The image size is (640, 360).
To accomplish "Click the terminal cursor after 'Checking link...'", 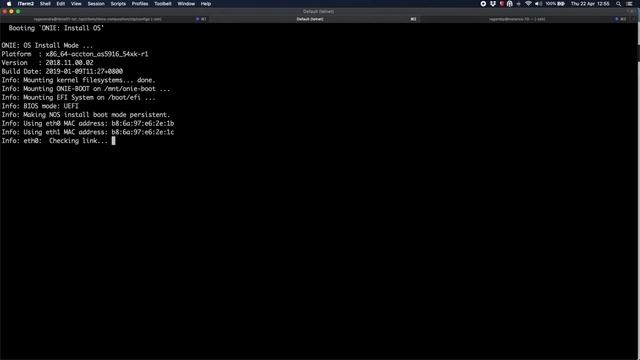I will [x=113, y=141].
